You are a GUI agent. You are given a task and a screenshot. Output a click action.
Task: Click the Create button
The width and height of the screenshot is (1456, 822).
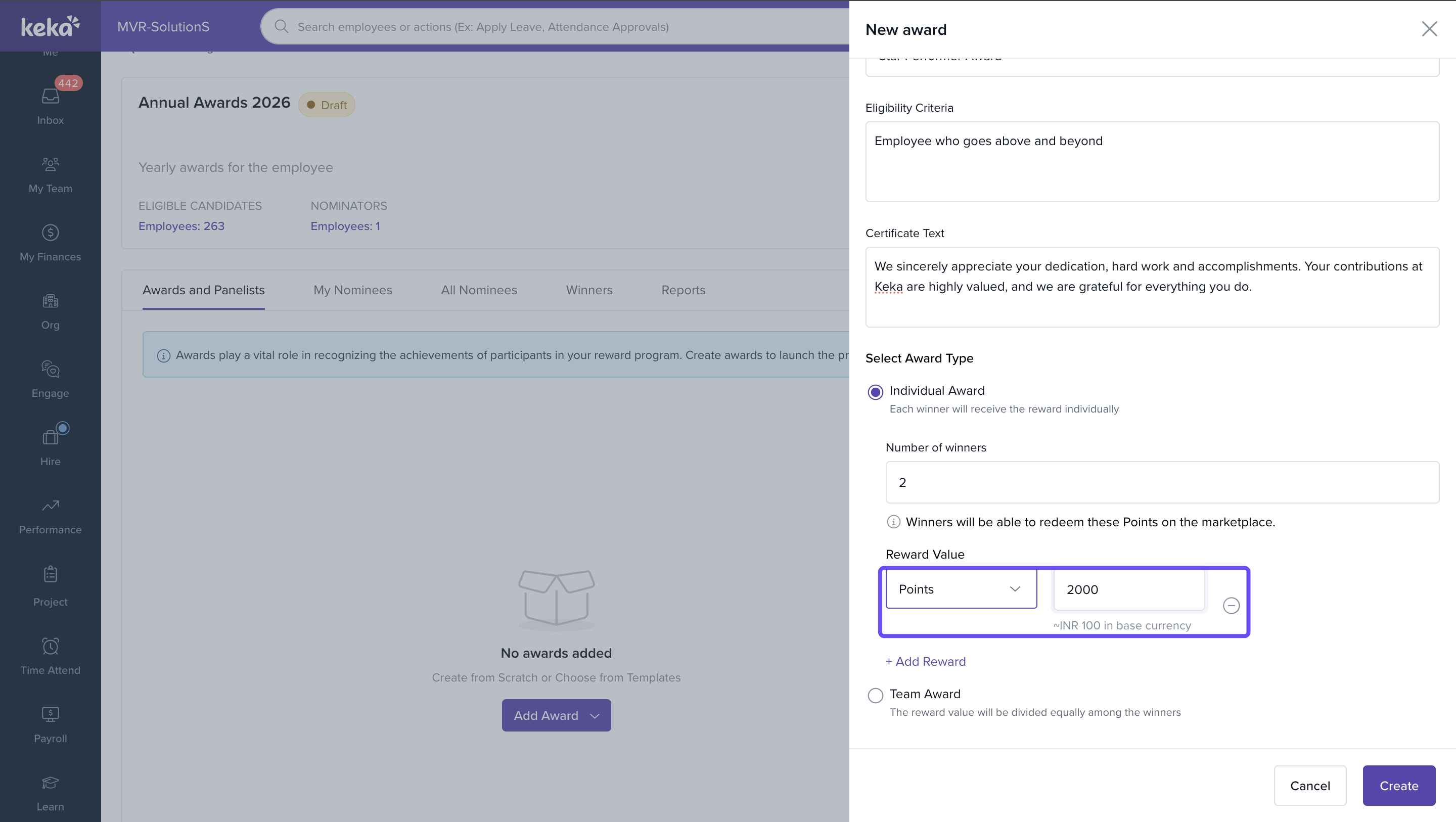(1398, 785)
